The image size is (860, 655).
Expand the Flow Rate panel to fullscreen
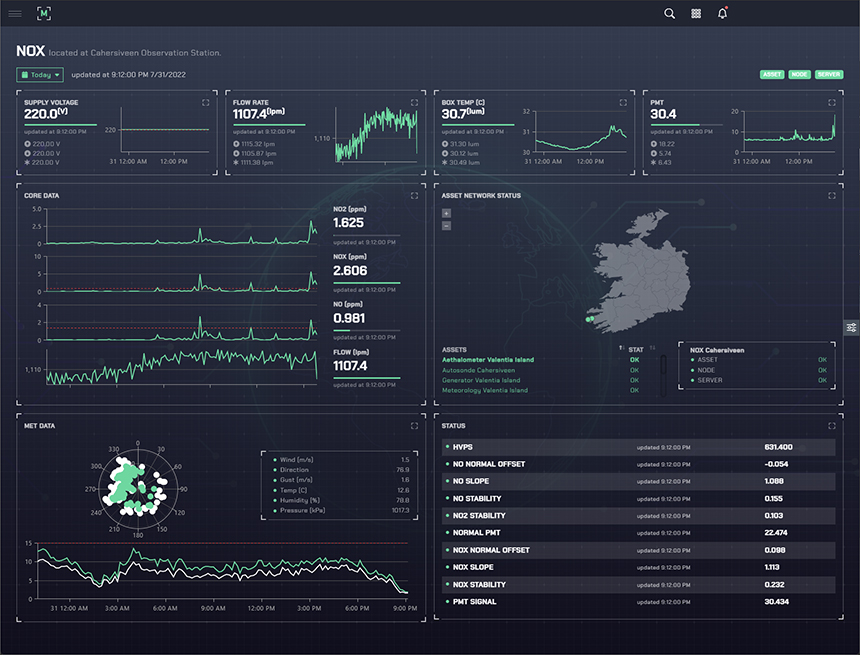414,103
